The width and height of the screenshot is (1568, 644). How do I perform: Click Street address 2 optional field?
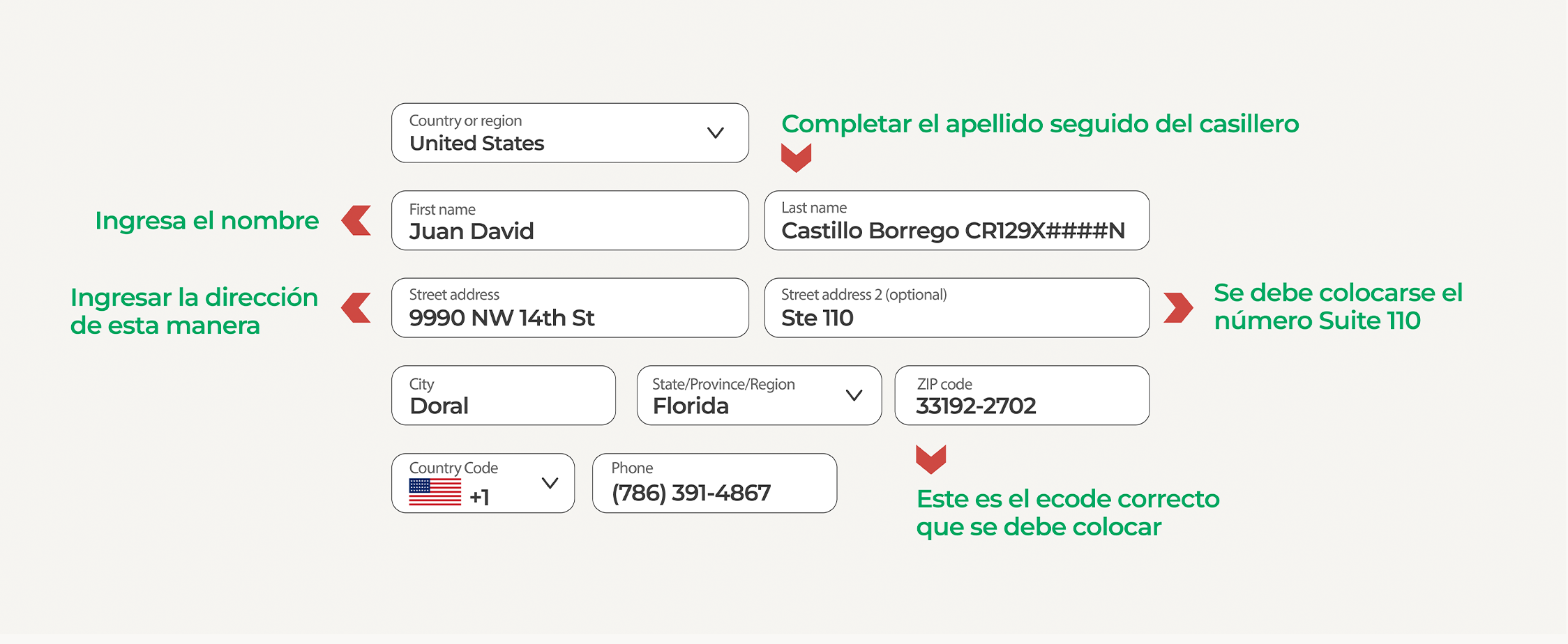point(956,308)
